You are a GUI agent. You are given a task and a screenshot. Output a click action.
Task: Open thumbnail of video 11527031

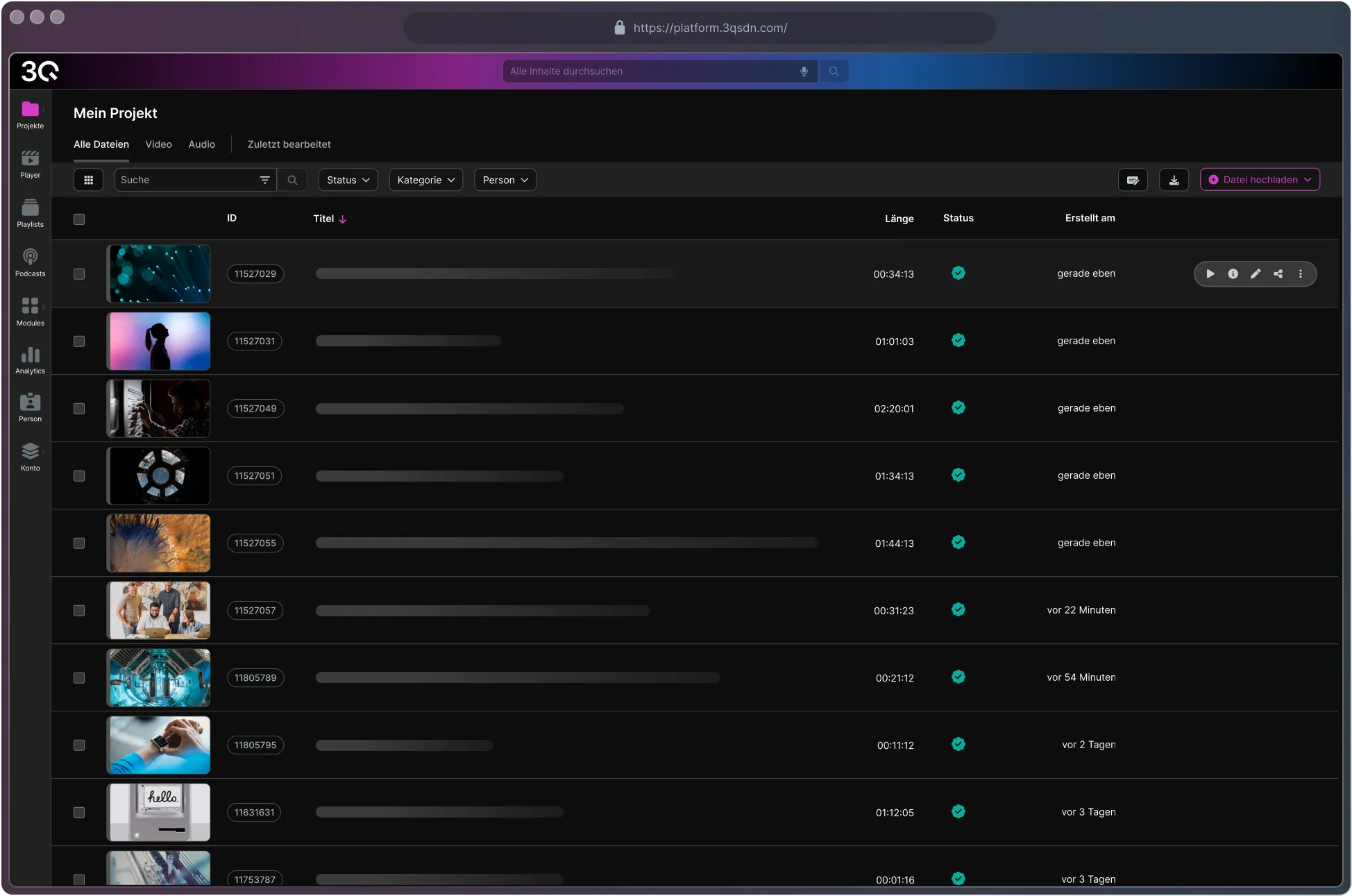158,341
